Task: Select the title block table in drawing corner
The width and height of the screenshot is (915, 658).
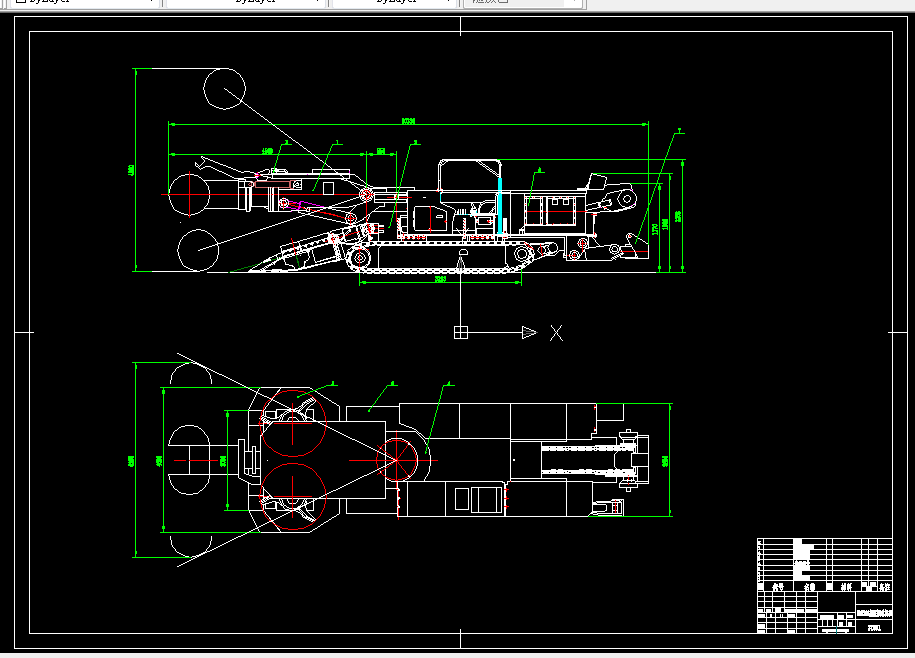Action: click(x=825, y=586)
